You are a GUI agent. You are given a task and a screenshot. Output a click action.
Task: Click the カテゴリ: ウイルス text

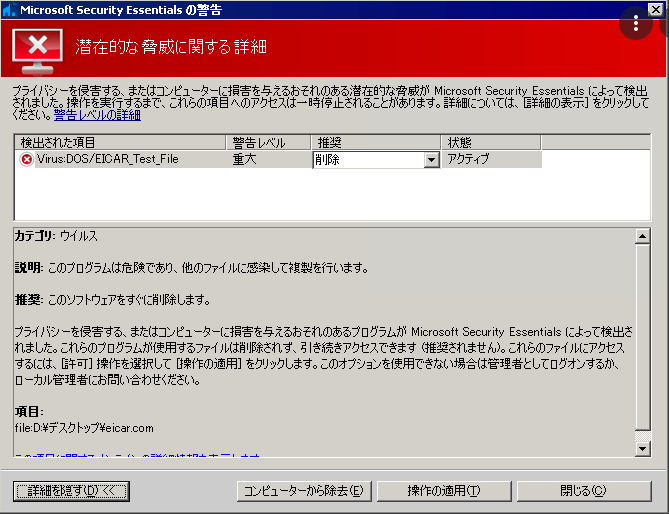click(x=56, y=236)
